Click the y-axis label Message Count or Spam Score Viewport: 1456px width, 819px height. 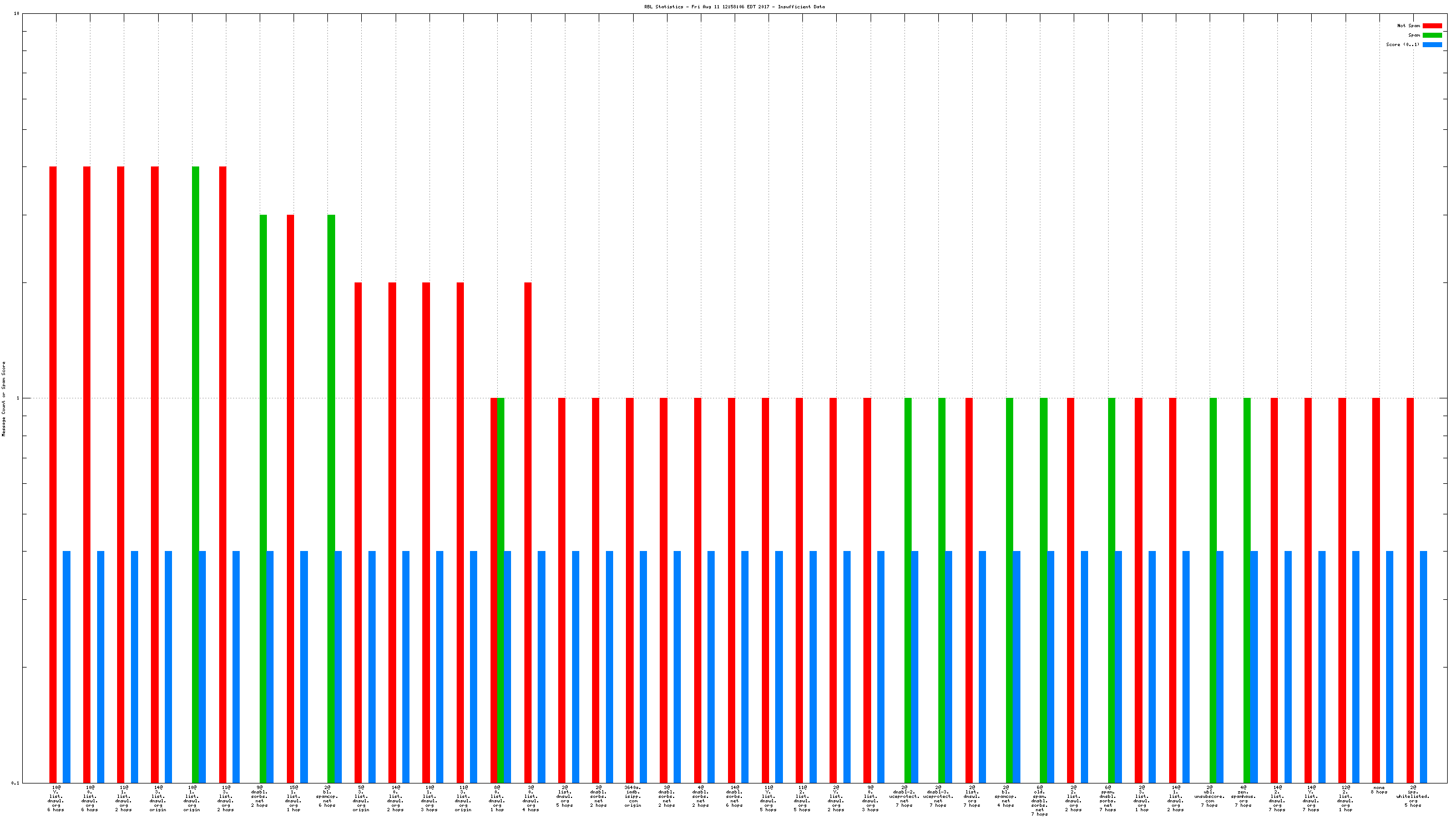click(x=4, y=399)
